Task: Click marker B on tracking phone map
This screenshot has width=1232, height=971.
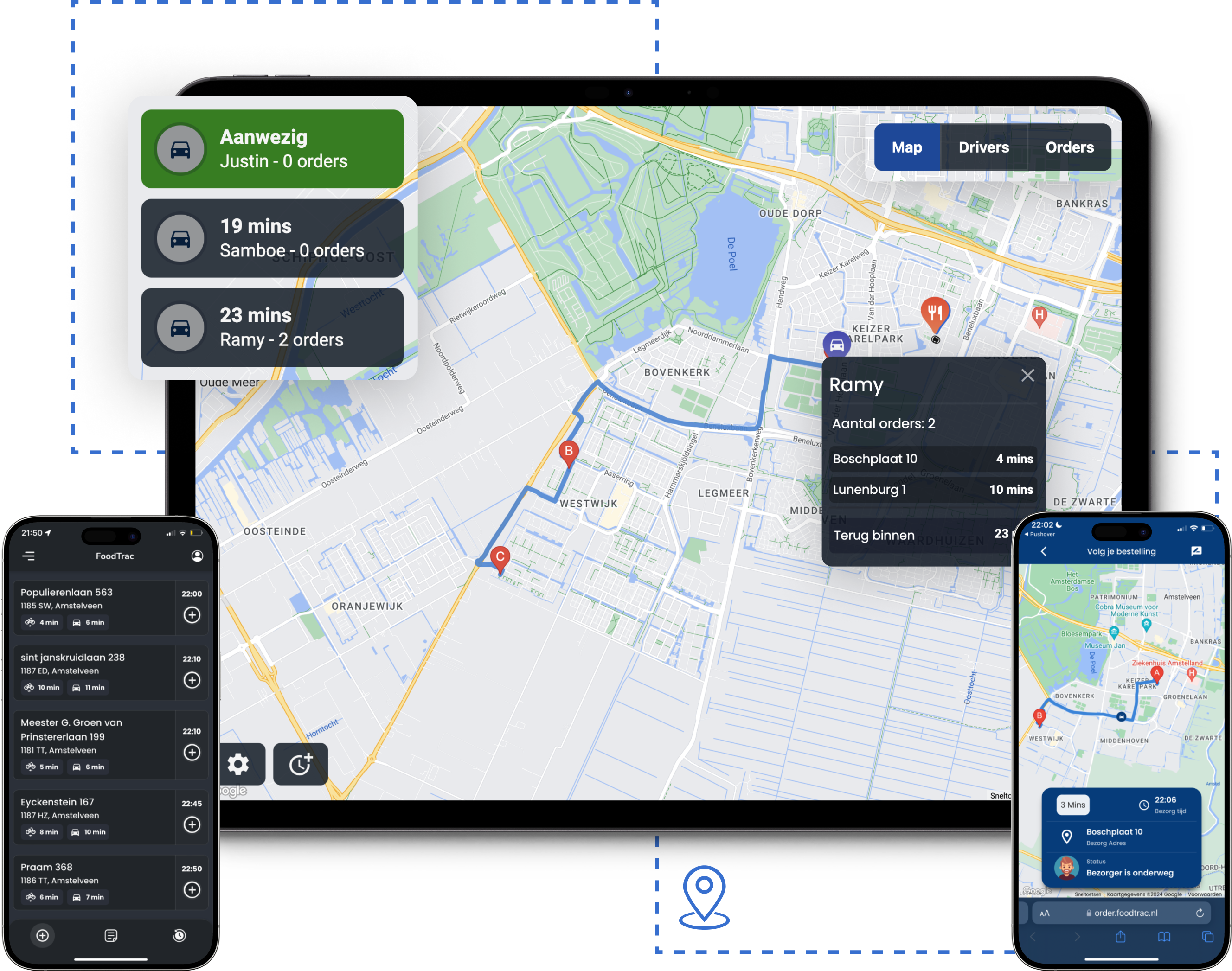Action: click(x=1039, y=718)
